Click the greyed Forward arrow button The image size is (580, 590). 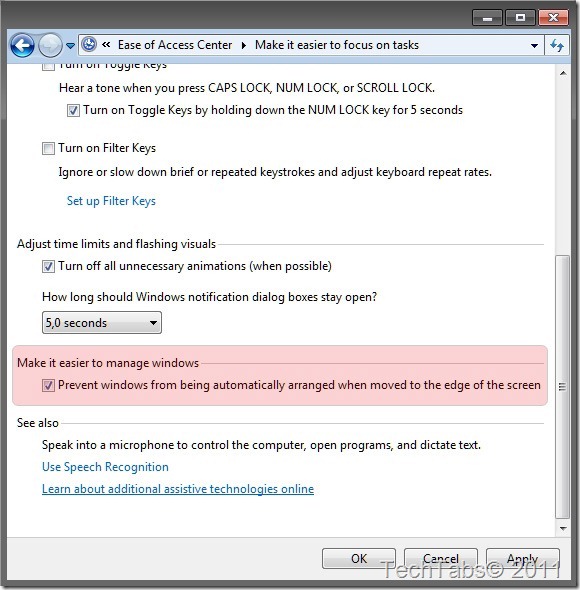click(50, 46)
